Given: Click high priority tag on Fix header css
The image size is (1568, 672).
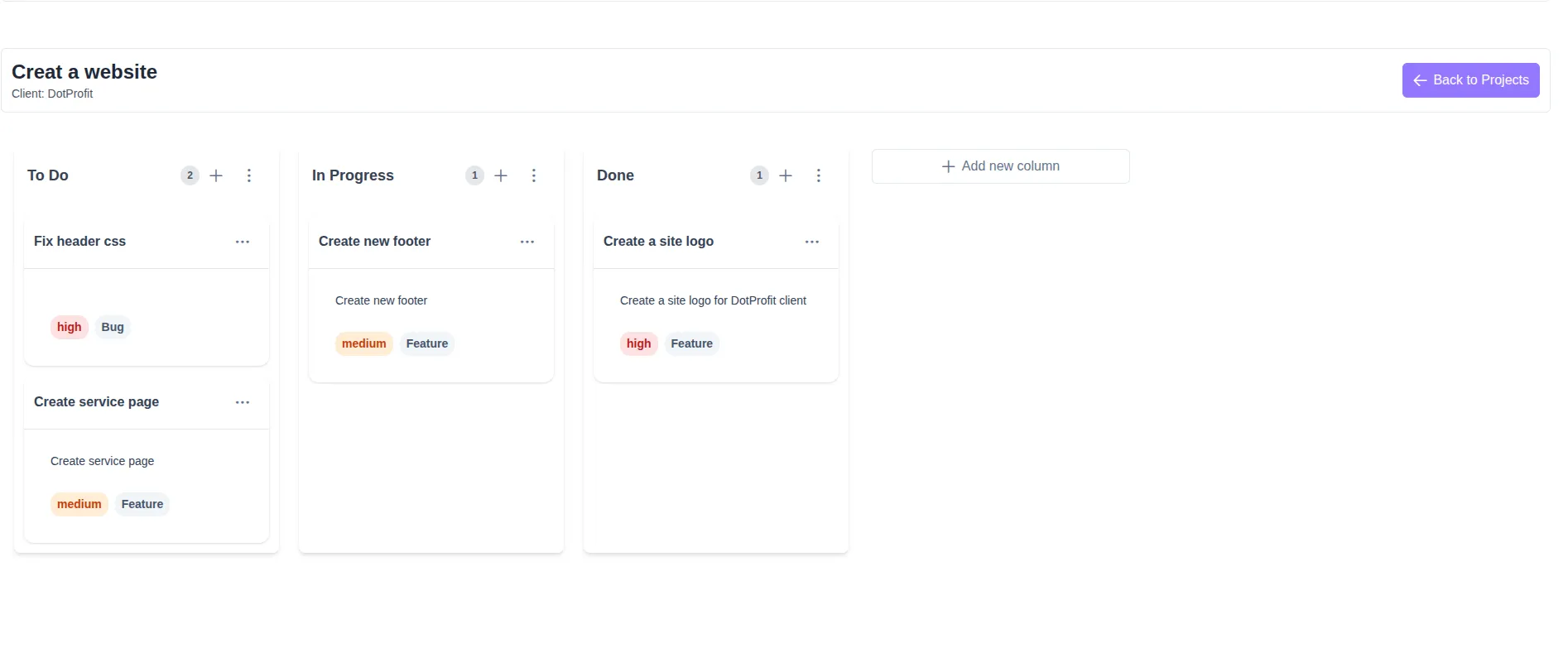Looking at the screenshot, I should (x=70, y=327).
